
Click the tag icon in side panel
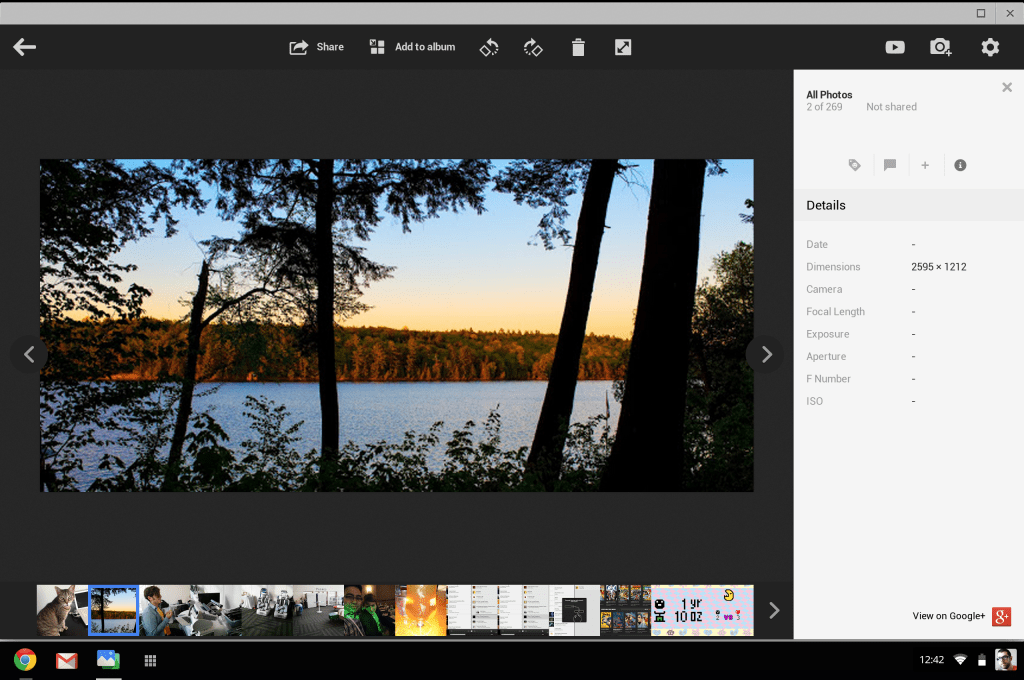[855, 165]
